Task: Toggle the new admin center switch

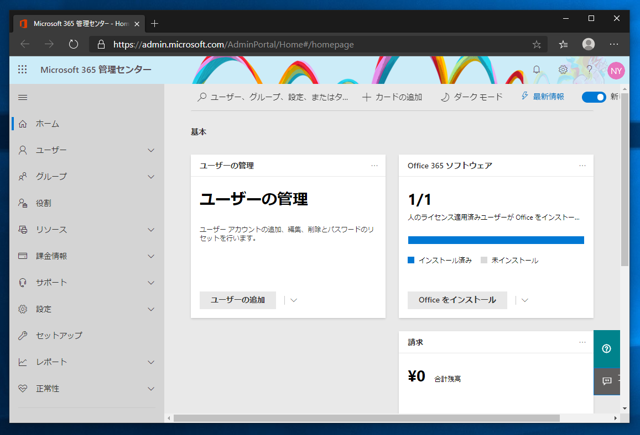Action: point(593,97)
